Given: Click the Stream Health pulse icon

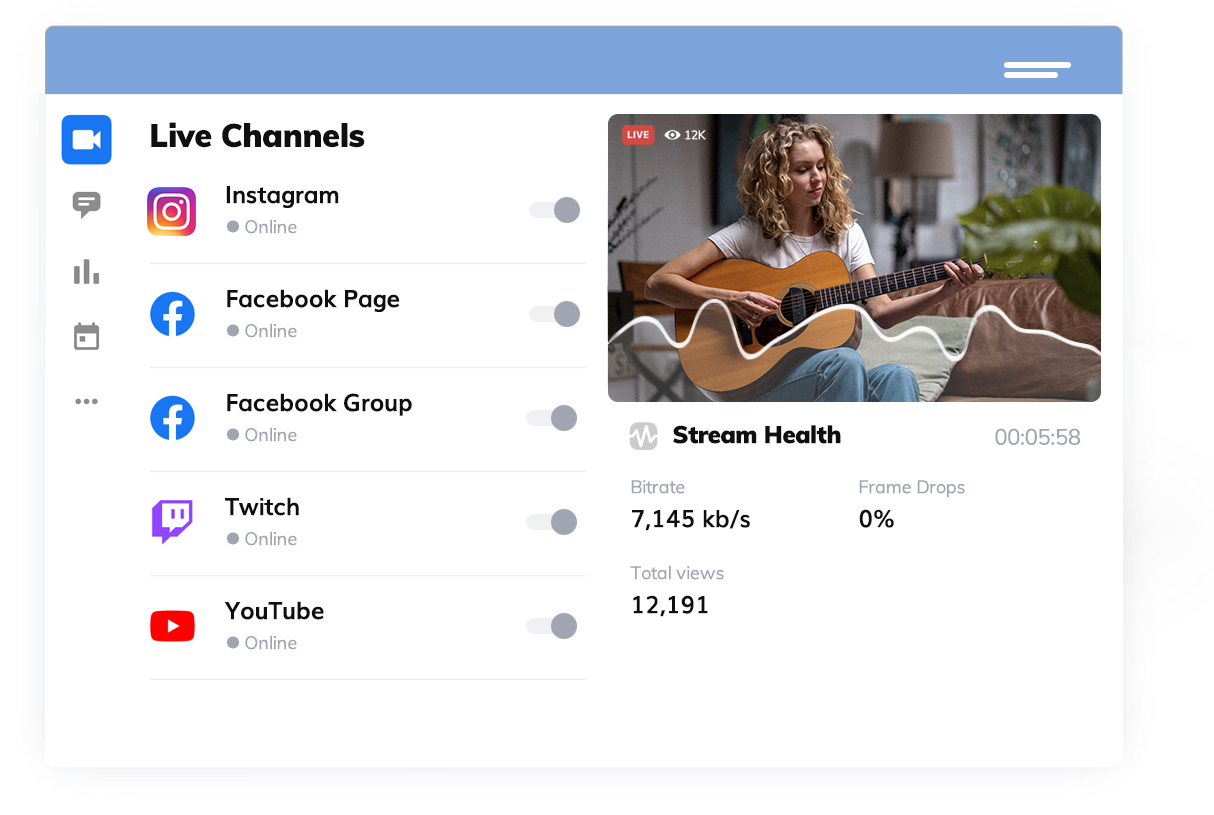Looking at the screenshot, I should 643,436.
